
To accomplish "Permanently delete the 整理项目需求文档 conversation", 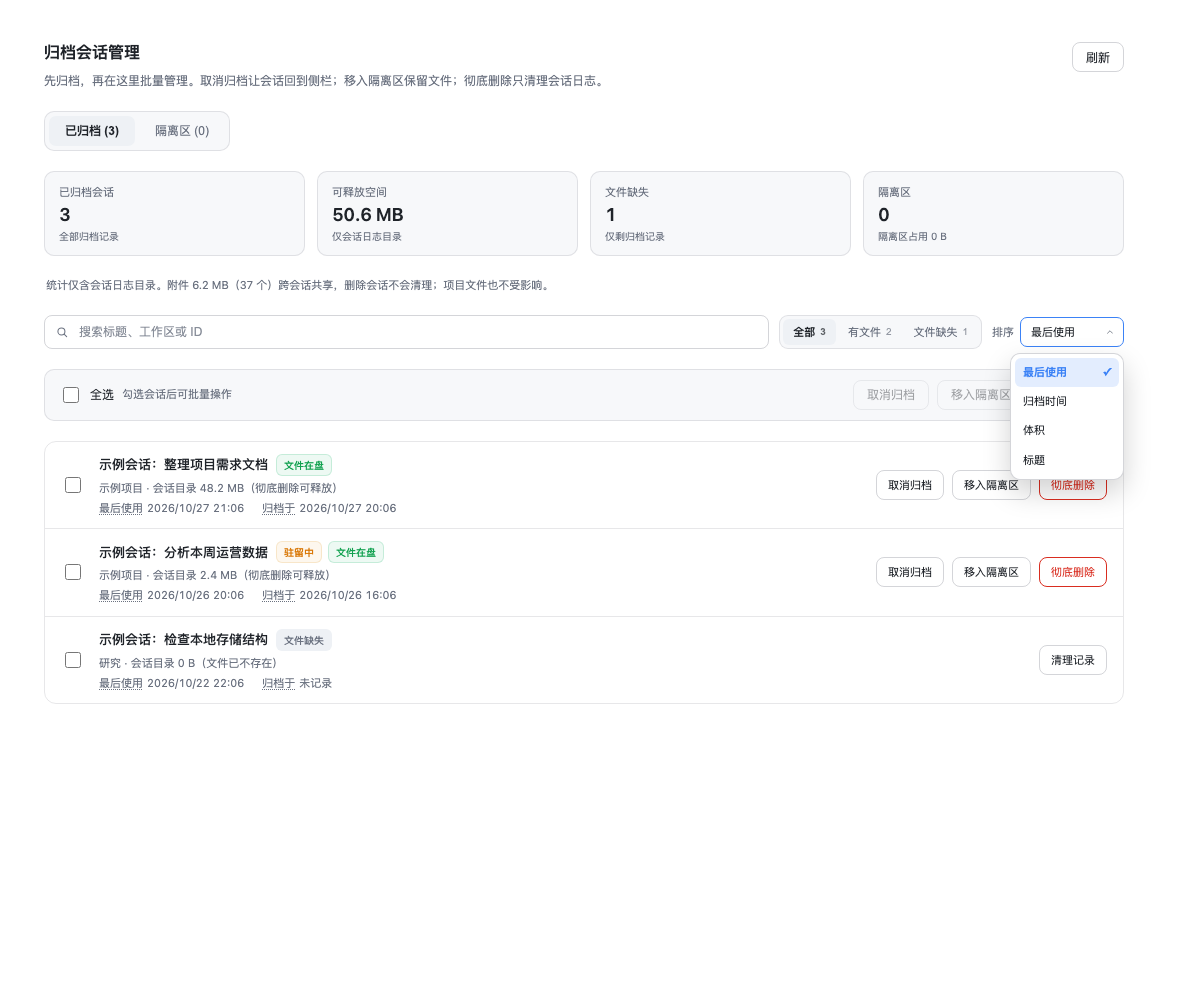I will 1073,489.
